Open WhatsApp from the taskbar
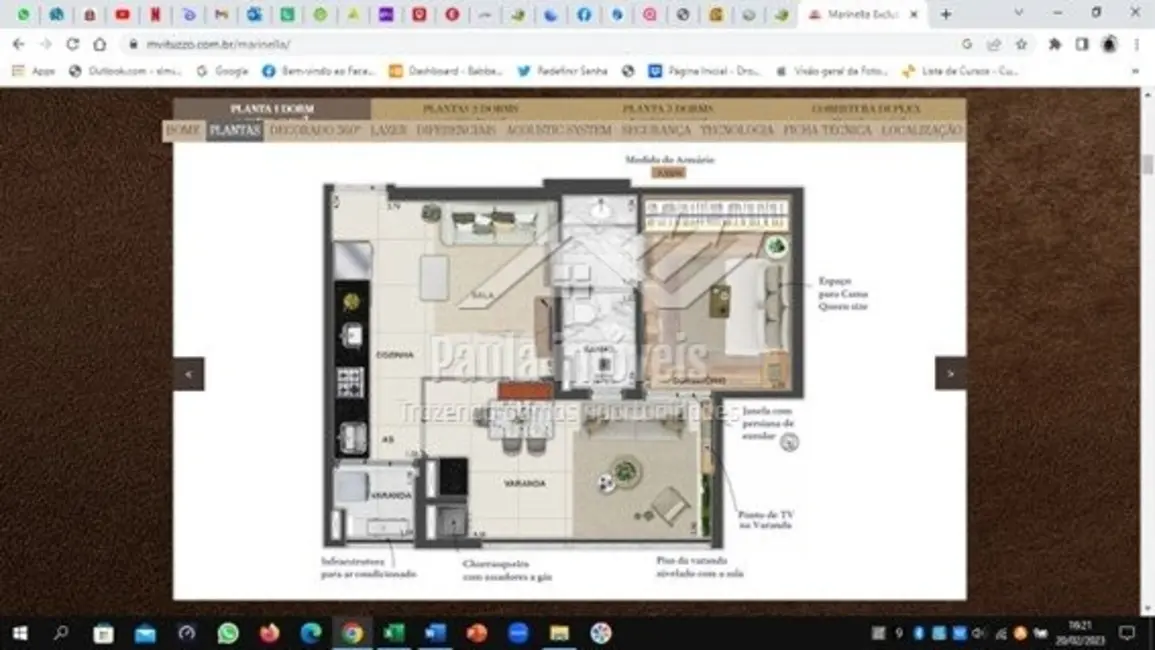The height and width of the screenshot is (650, 1155). pyautogui.click(x=228, y=633)
